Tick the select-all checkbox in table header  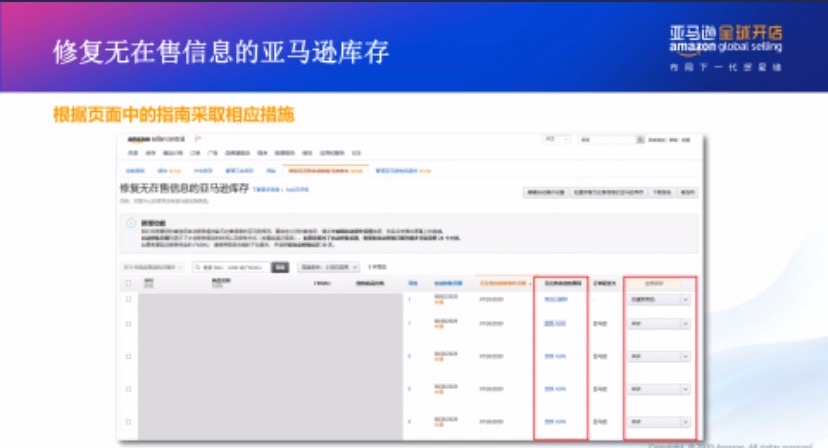[x=128, y=283]
